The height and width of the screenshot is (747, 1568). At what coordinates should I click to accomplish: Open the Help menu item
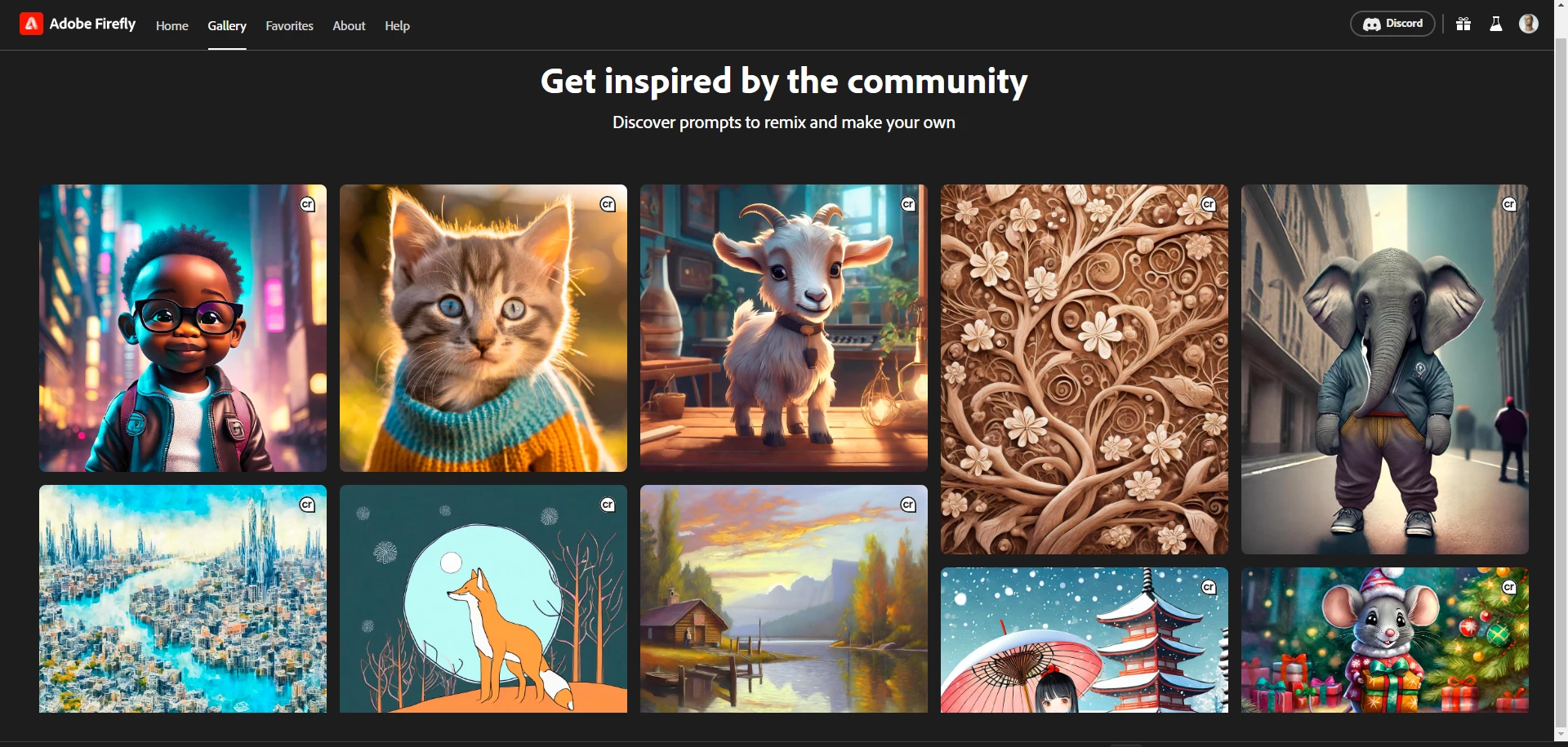coord(397,26)
